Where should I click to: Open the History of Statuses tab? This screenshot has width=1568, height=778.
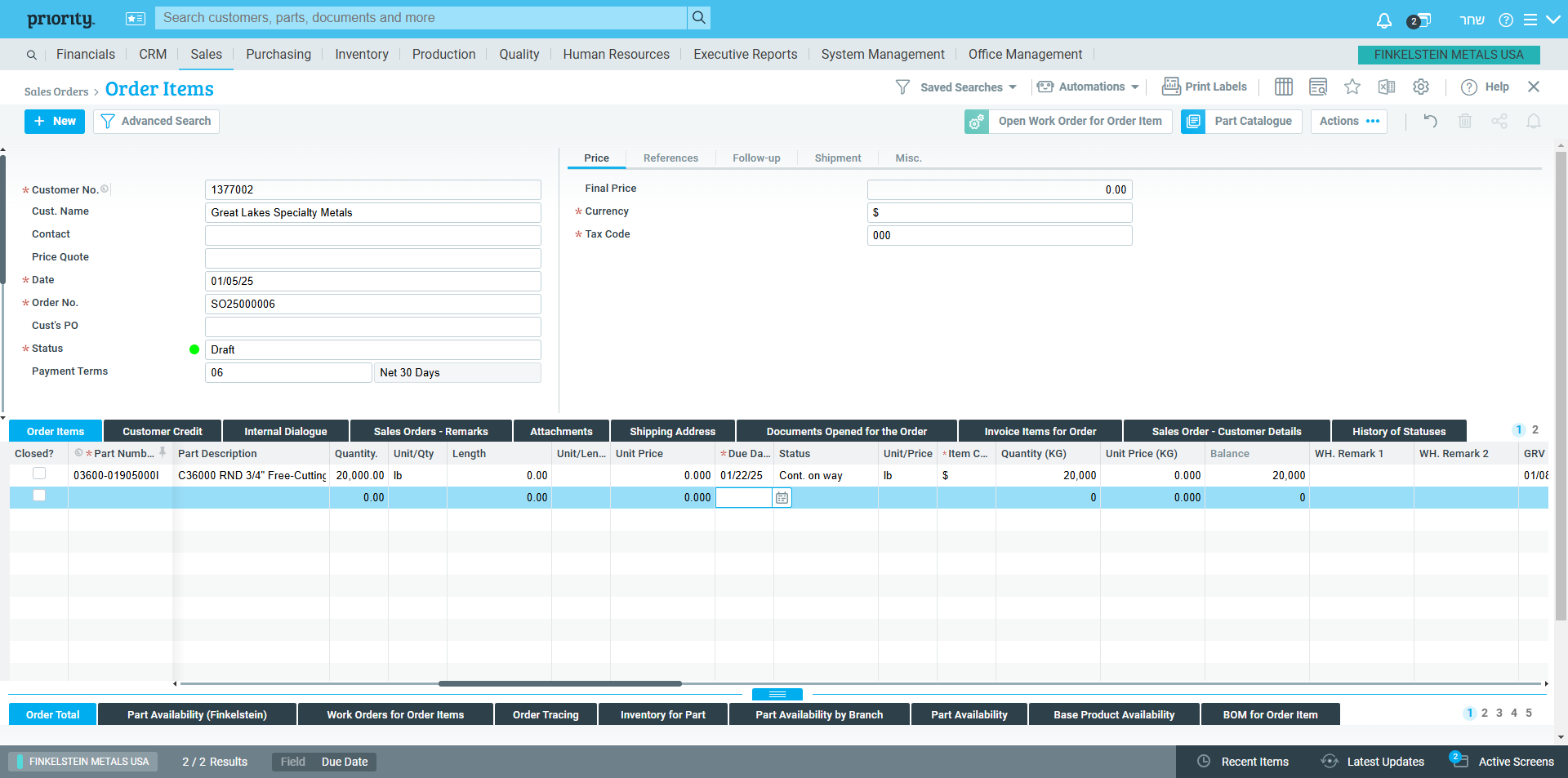pyautogui.click(x=1399, y=431)
